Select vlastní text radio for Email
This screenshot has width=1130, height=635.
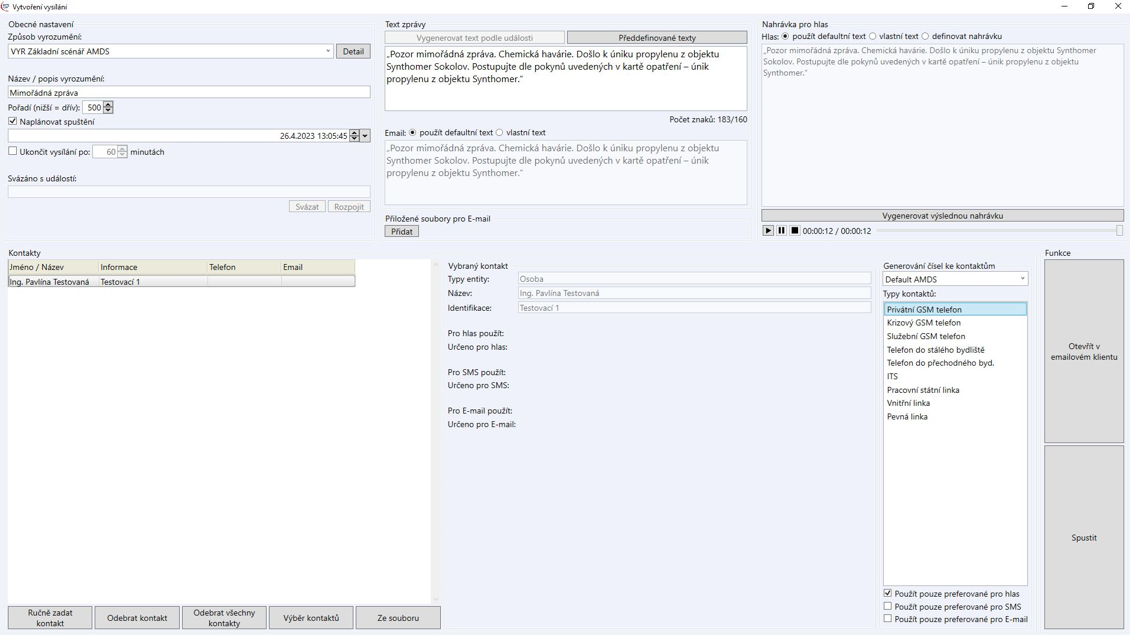(500, 132)
